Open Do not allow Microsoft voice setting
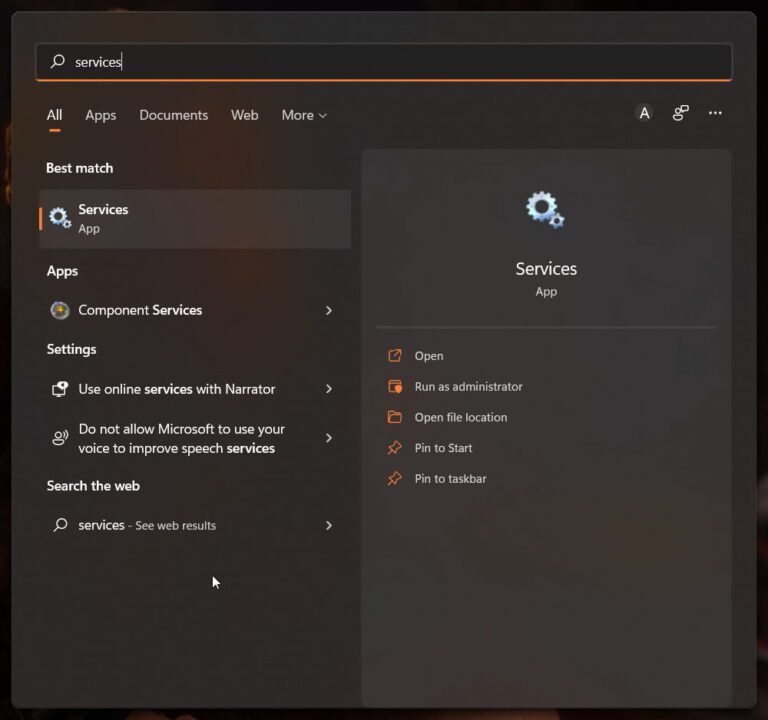768x720 pixels. 195,438
